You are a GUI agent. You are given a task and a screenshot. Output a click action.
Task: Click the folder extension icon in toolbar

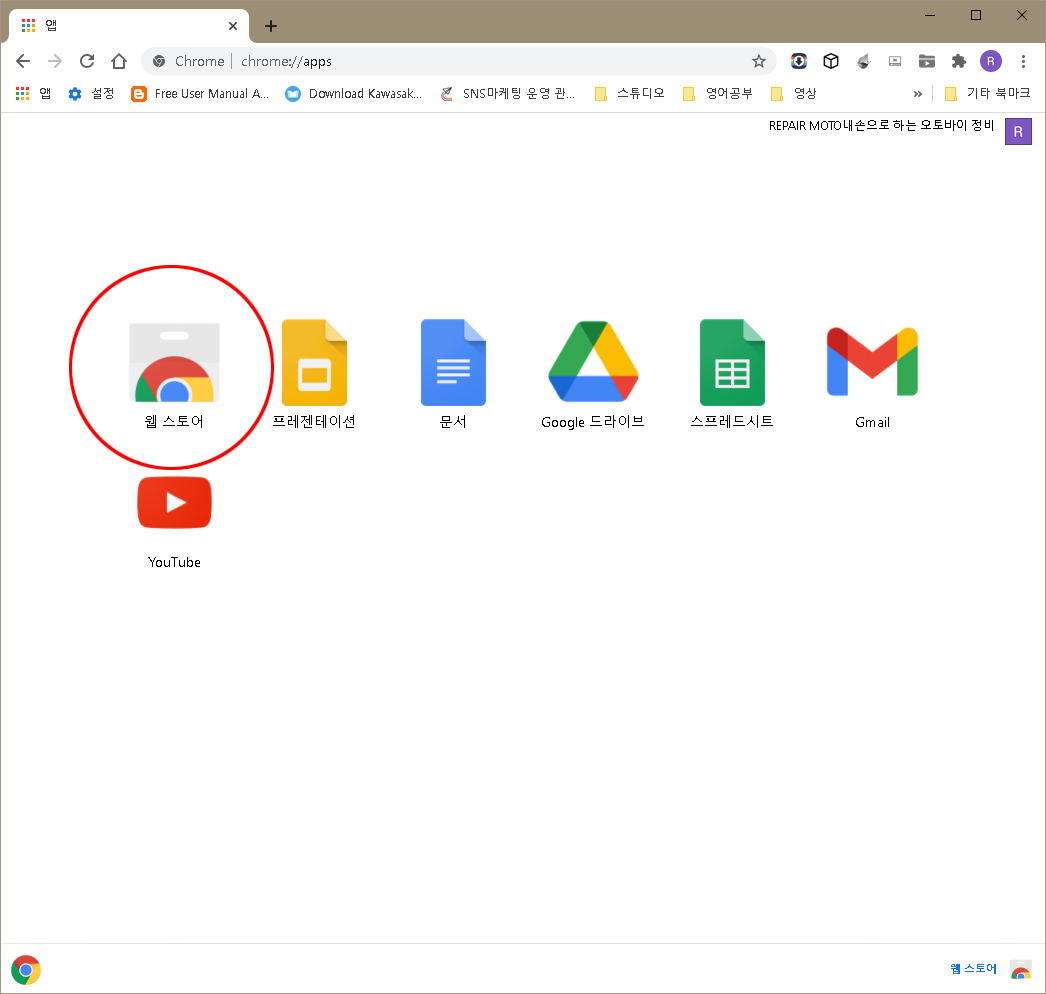pos(927,61)
